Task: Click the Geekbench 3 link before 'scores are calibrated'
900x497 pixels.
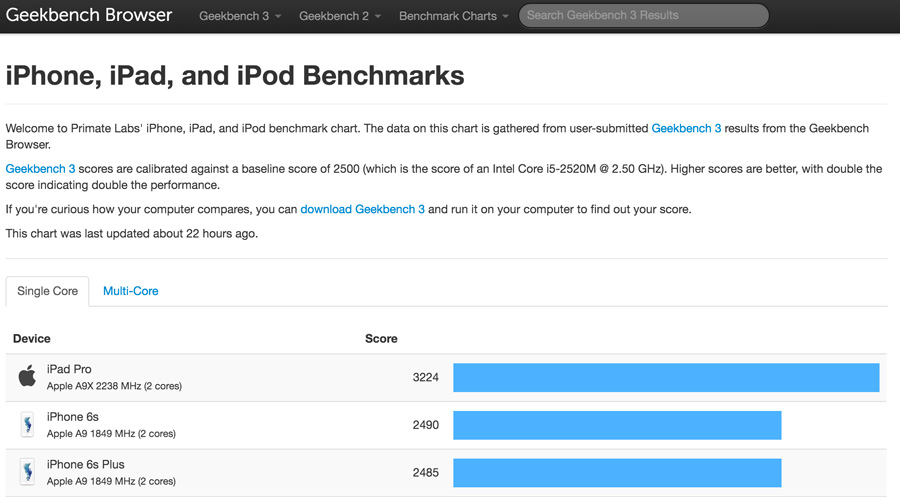Action: [40, 169]
